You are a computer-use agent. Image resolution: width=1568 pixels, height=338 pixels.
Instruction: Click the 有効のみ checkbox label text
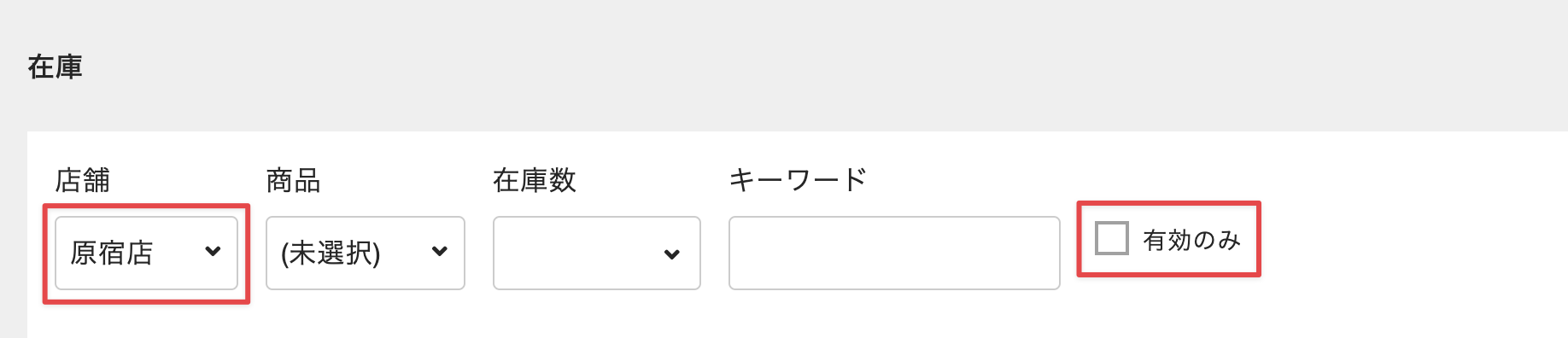(x=1191, y=240)
